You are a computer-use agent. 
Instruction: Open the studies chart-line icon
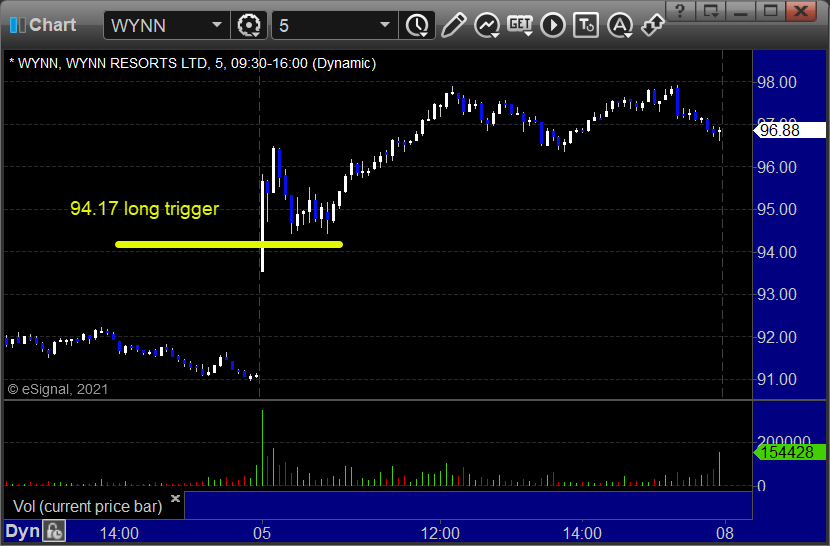(487, 25)
